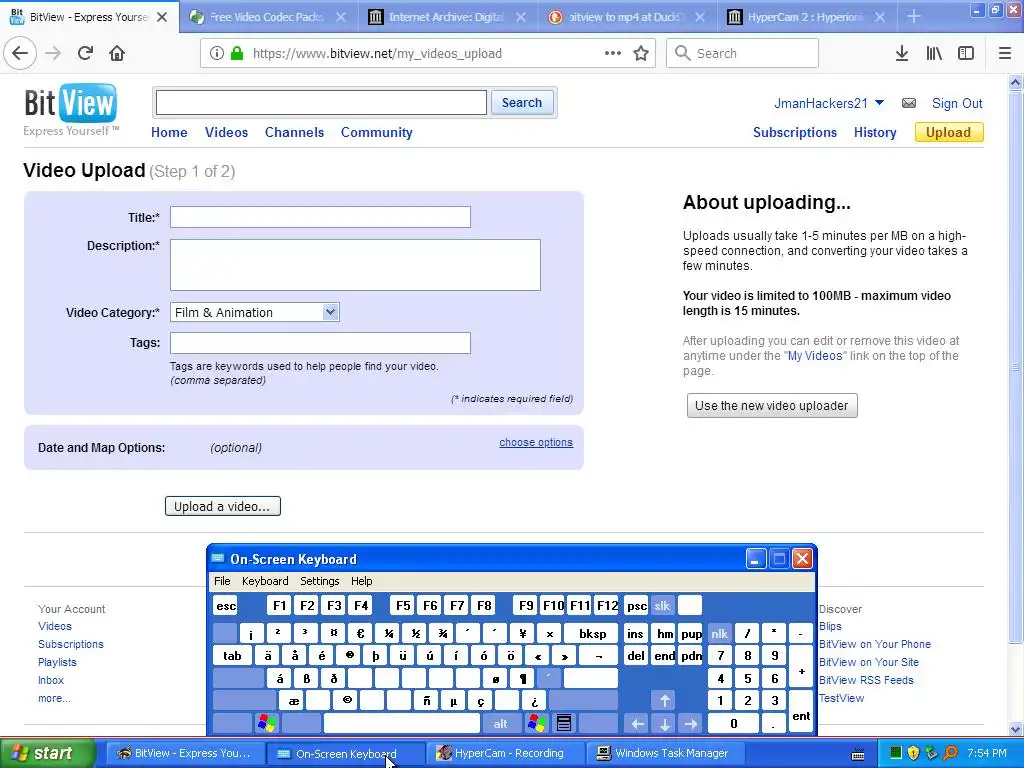1024x768 pixels.
Task: Open the Channels navigation link
Action: click(x=294, y=133)
